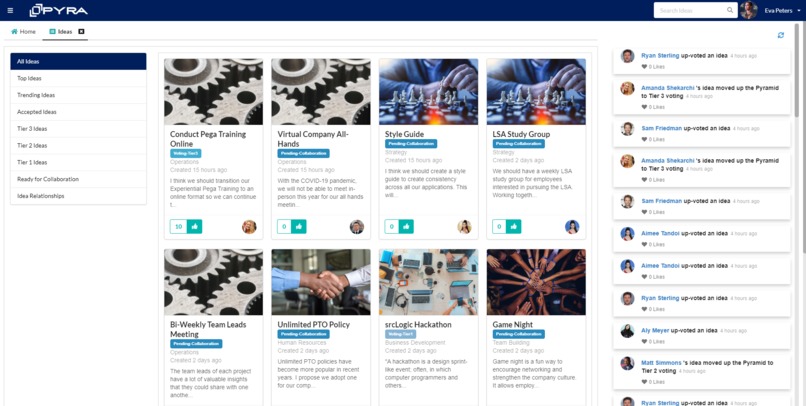Select the Ideas tab
This screenshot has width=806, height=406.
61,31
